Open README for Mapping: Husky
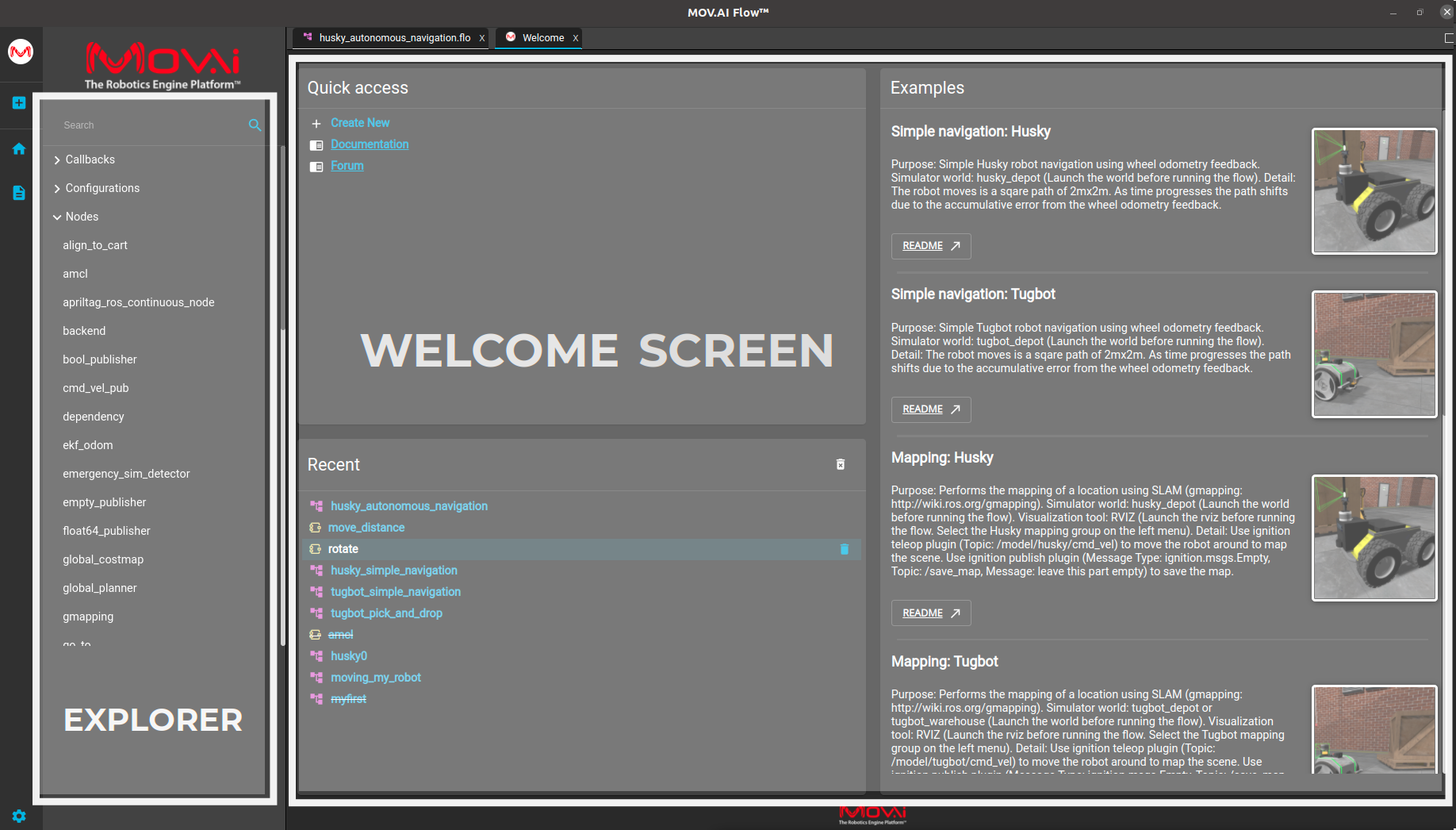Viewport: 1456px width, 830px height. tap(931, 613)
